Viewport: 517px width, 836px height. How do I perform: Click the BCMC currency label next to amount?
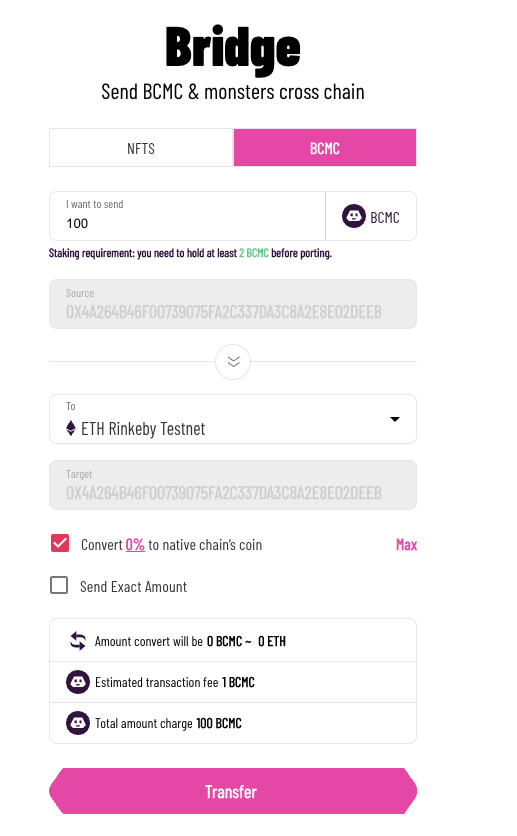385,218
